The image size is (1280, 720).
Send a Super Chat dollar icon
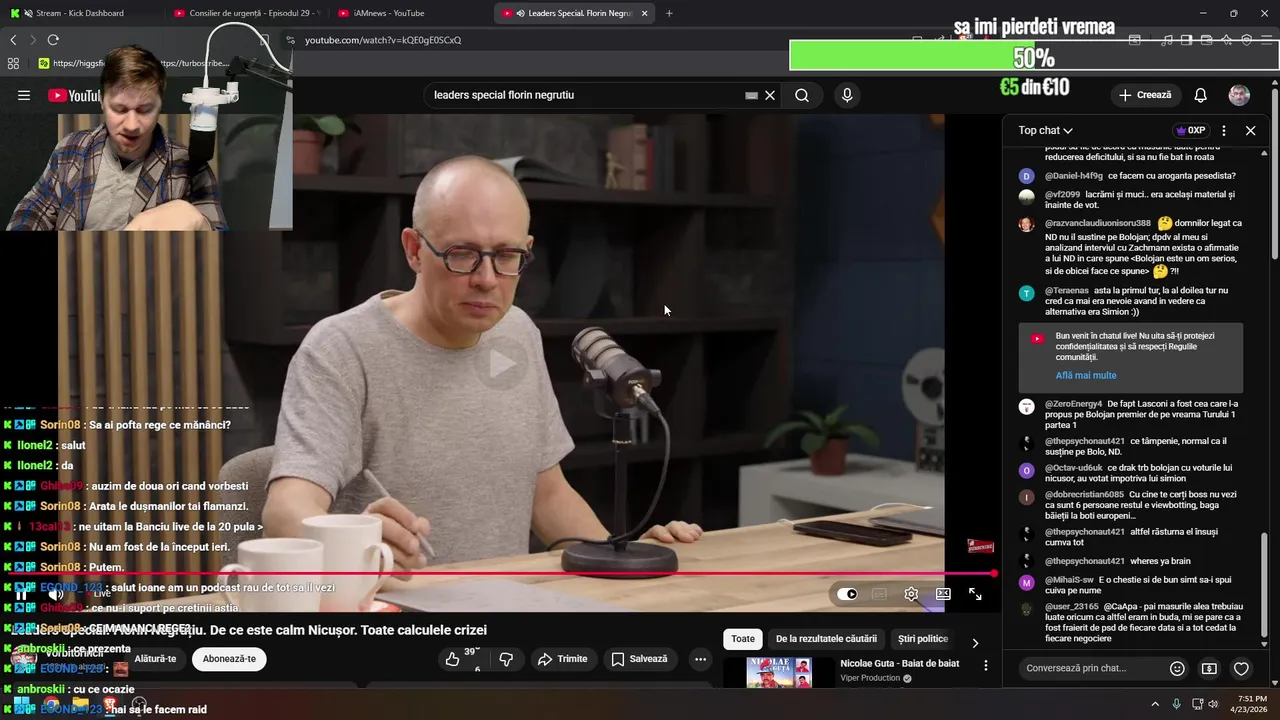1209,668
